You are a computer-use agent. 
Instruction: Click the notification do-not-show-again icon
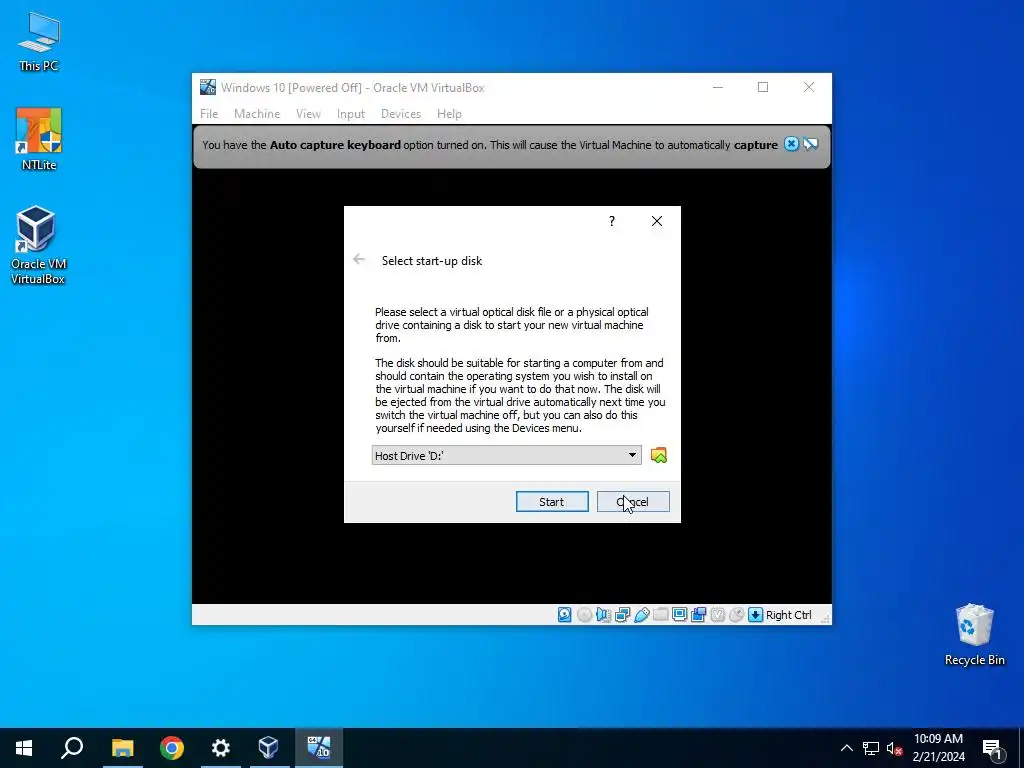810,144
